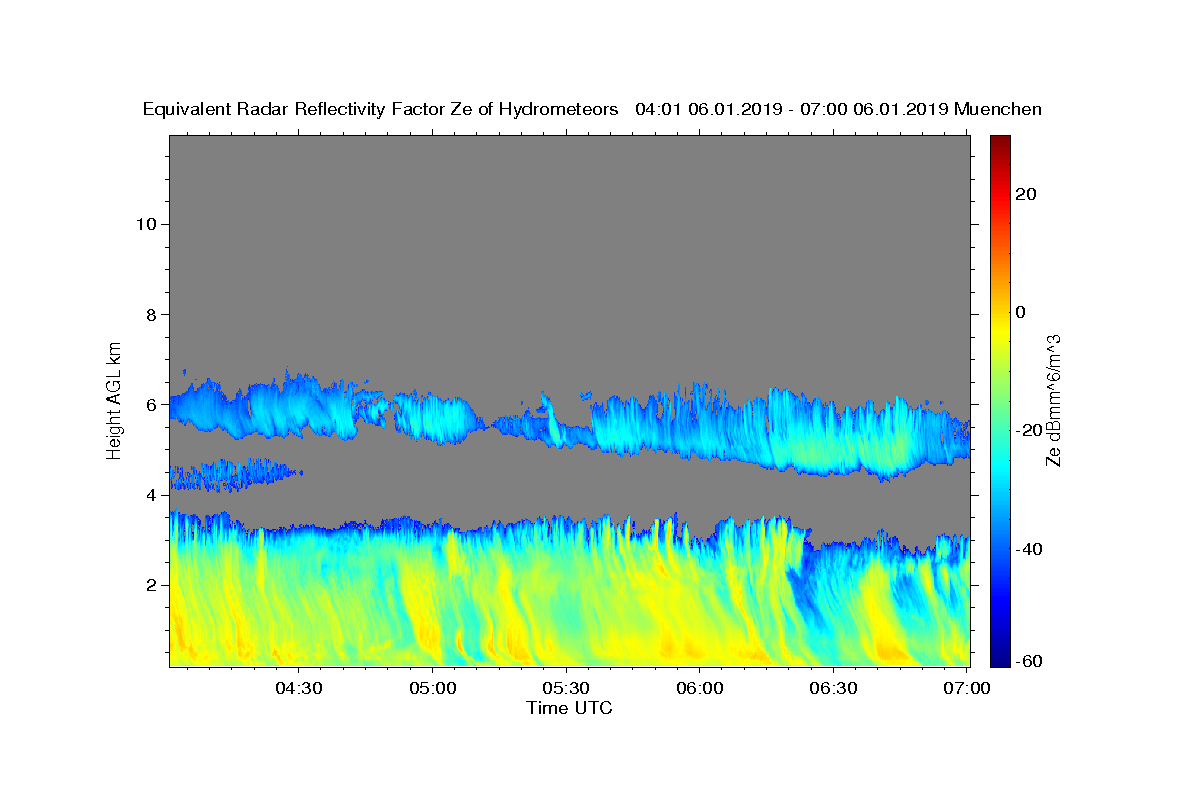Click the colorbar label '0'
The height and width of the screenshot is (800, 1200).
pos(1020,312)
